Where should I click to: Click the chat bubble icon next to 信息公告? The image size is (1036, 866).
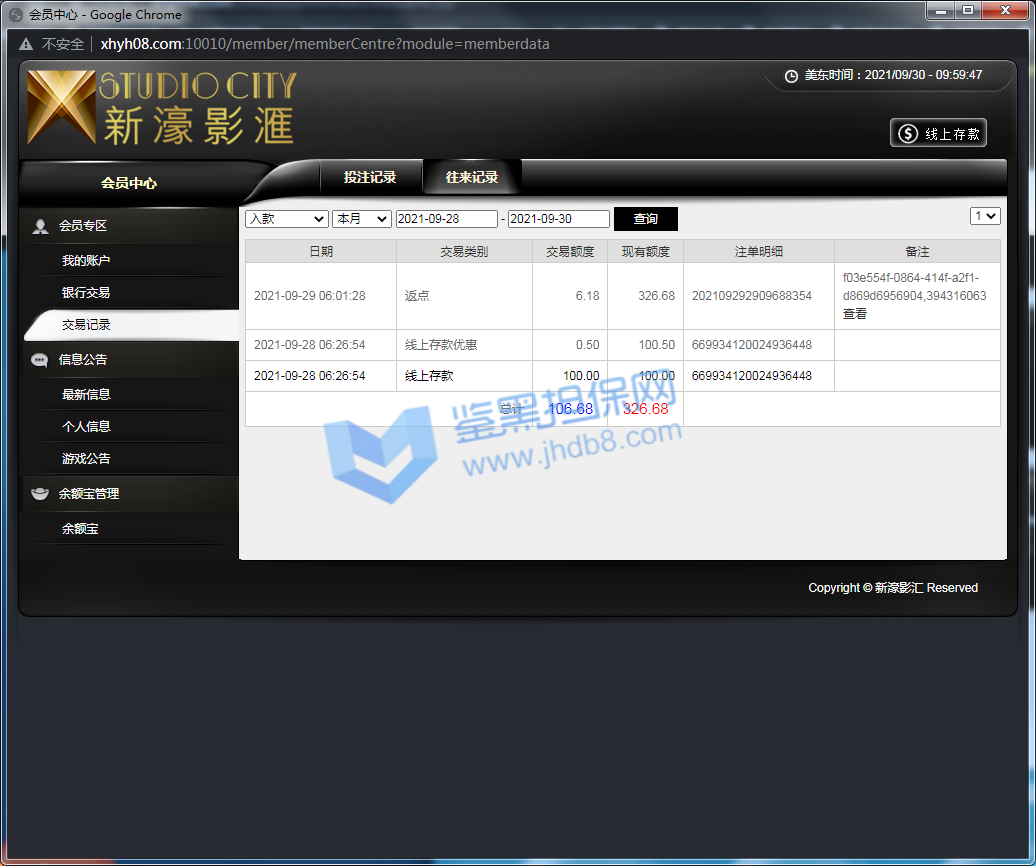[x=40, y=360]
